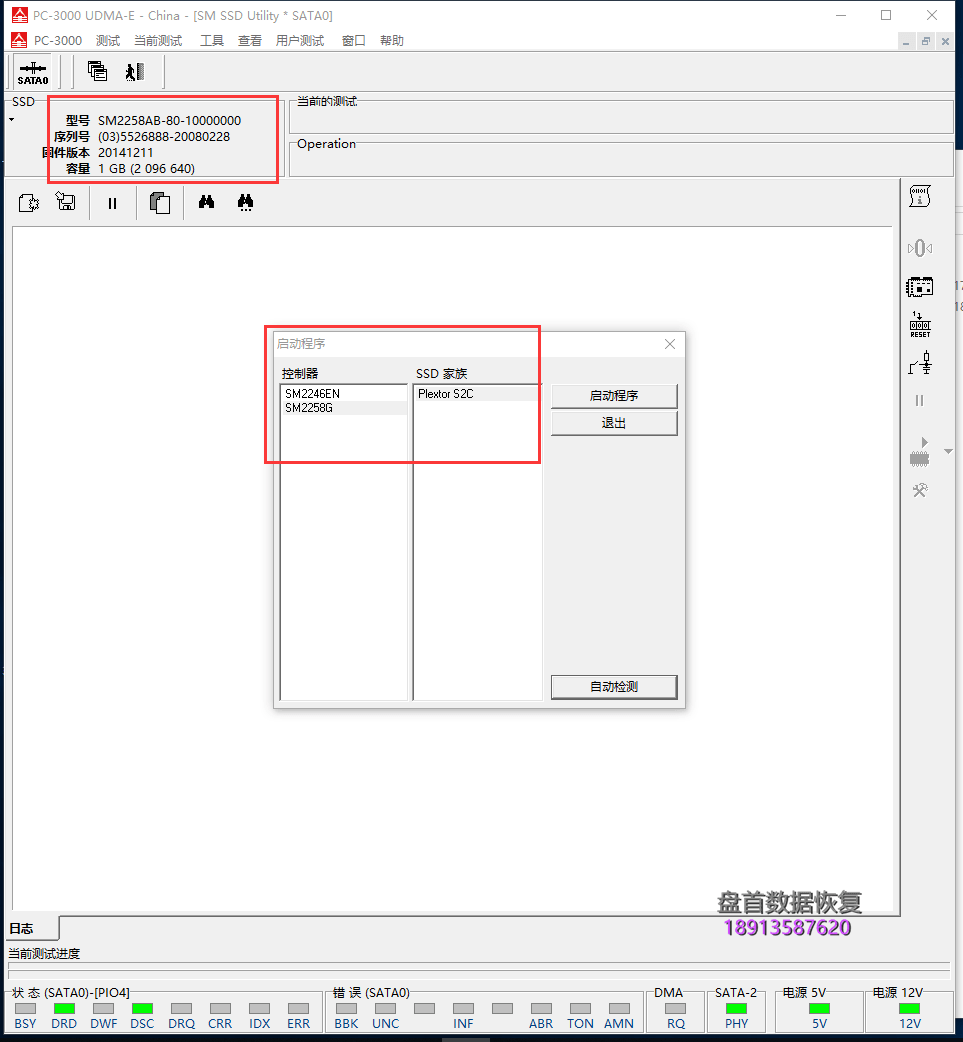Select SM2258G in controller list
Viewport: 963px width, 1042px height.
pos(344,408)
